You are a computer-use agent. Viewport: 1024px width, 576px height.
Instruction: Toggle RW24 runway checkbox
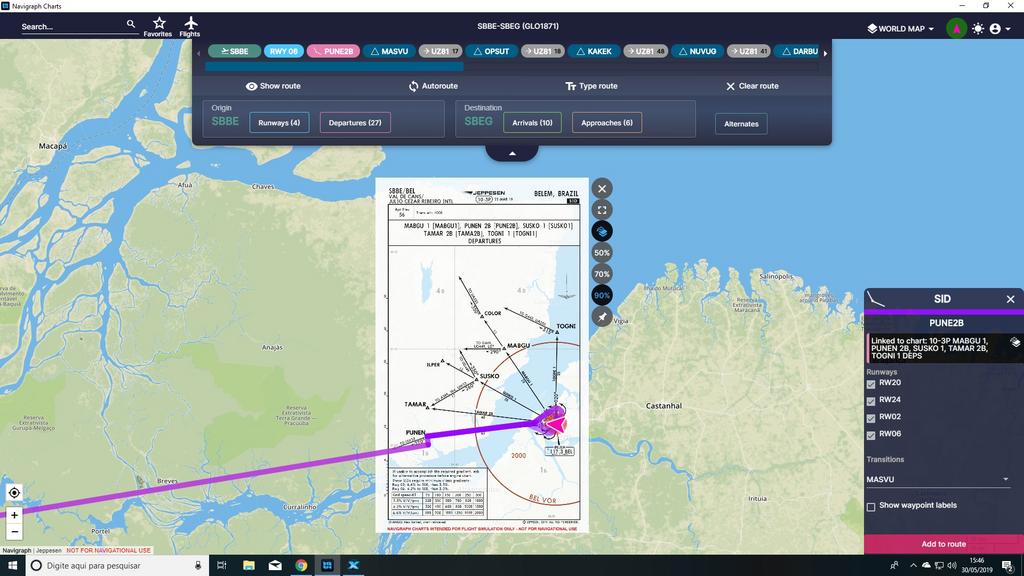point(871,401)
